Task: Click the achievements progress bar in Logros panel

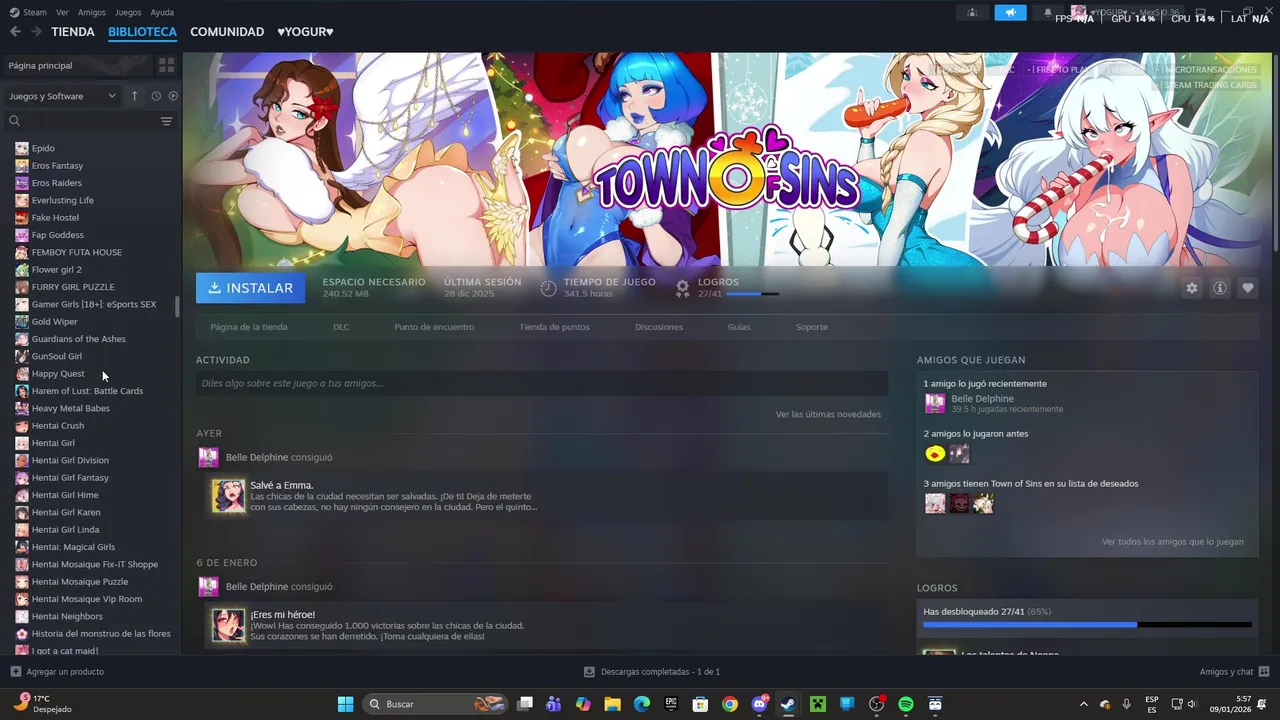Action: tap(1087, 625)
